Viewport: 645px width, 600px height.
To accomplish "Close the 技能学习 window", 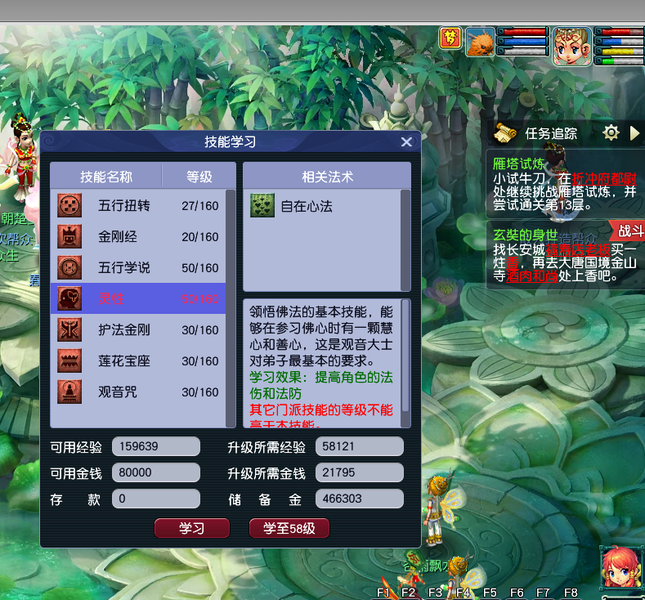I will [x=406, y=142].
